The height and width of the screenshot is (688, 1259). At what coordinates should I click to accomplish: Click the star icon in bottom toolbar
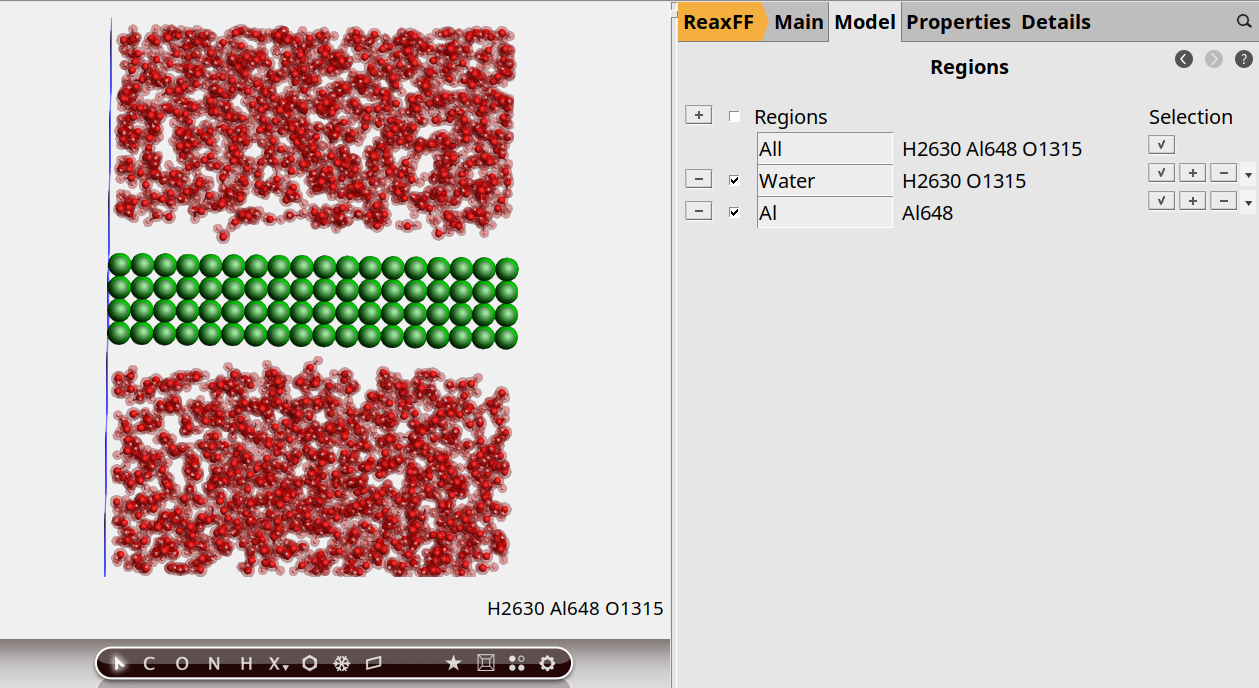click(x=453, y=663)
